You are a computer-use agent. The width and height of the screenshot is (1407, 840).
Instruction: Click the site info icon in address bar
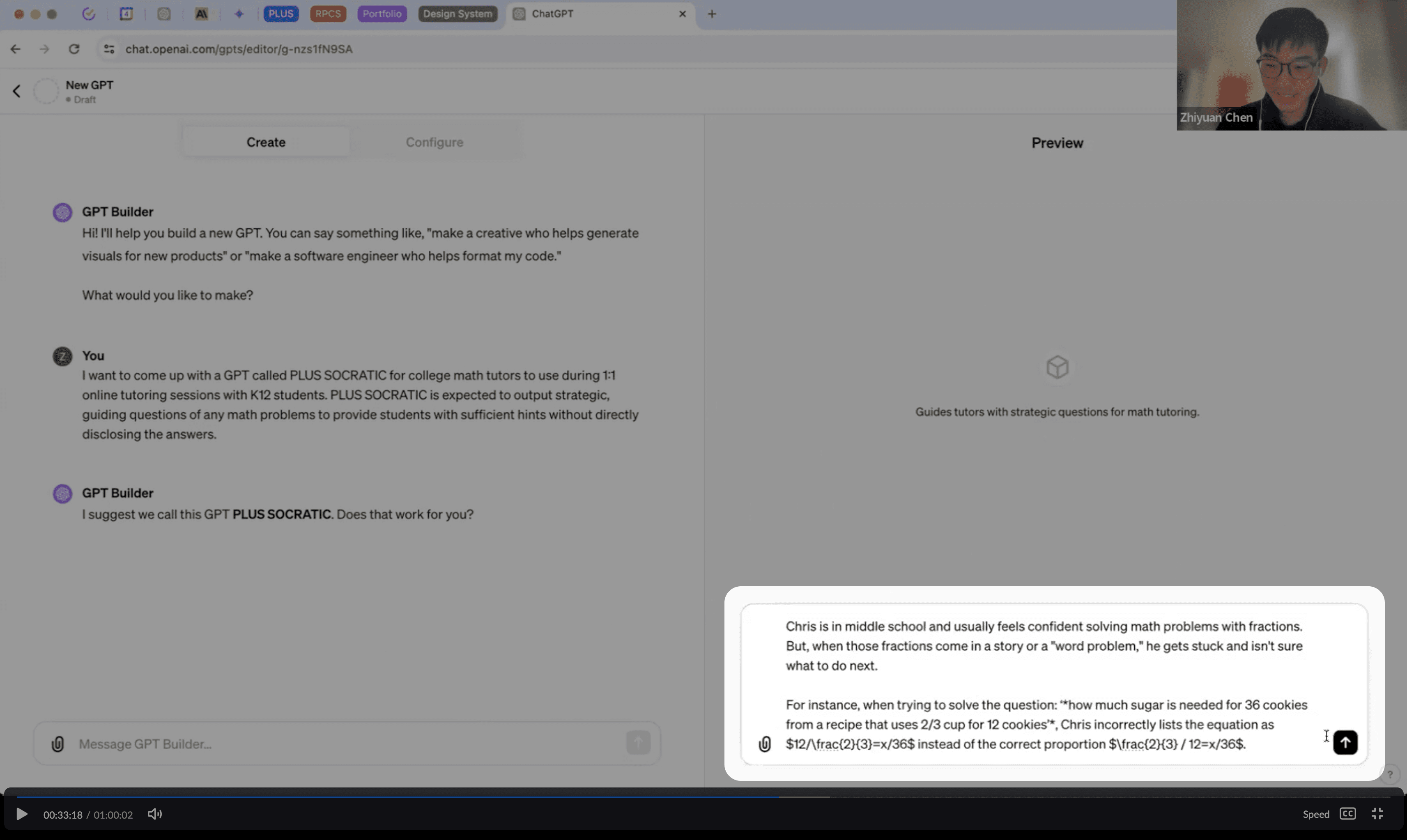coord(109,49)
